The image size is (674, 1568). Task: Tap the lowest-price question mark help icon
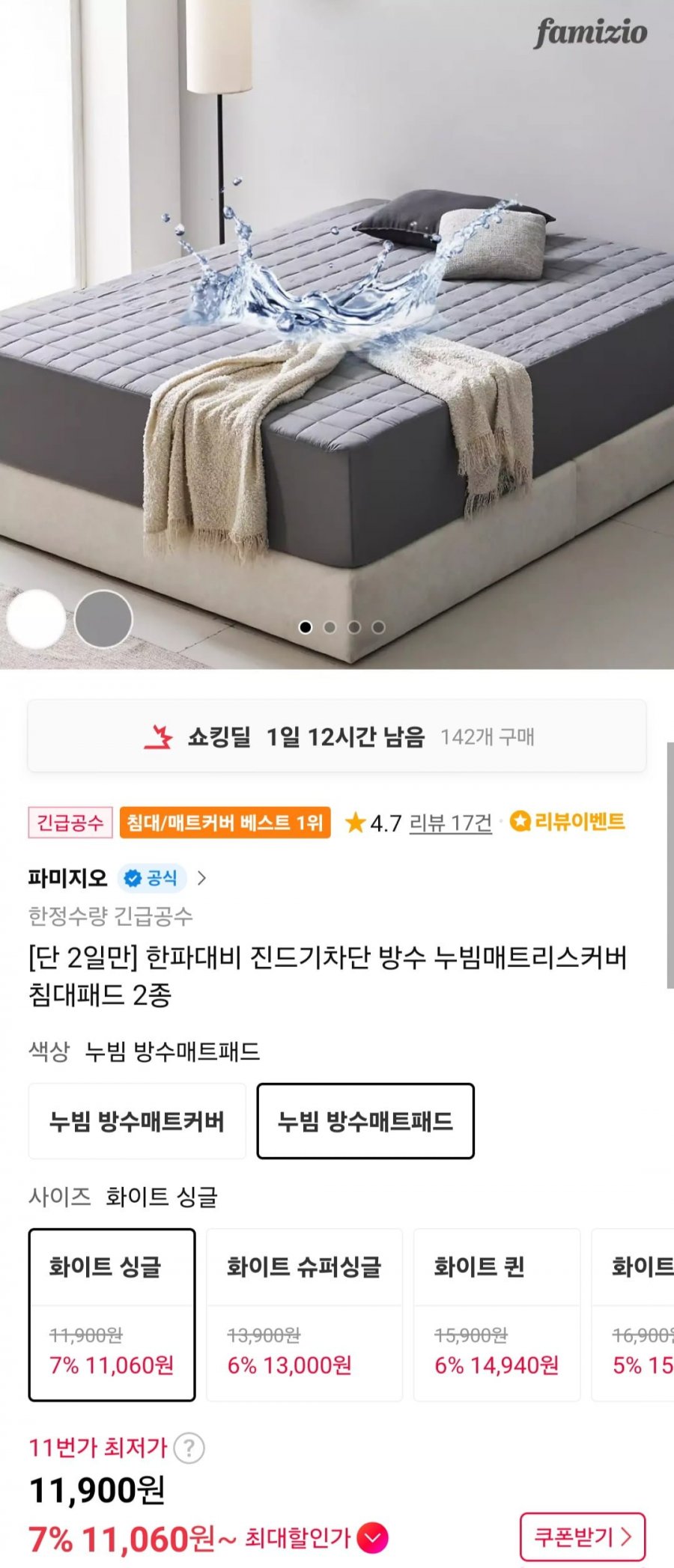pos(189,1448)
